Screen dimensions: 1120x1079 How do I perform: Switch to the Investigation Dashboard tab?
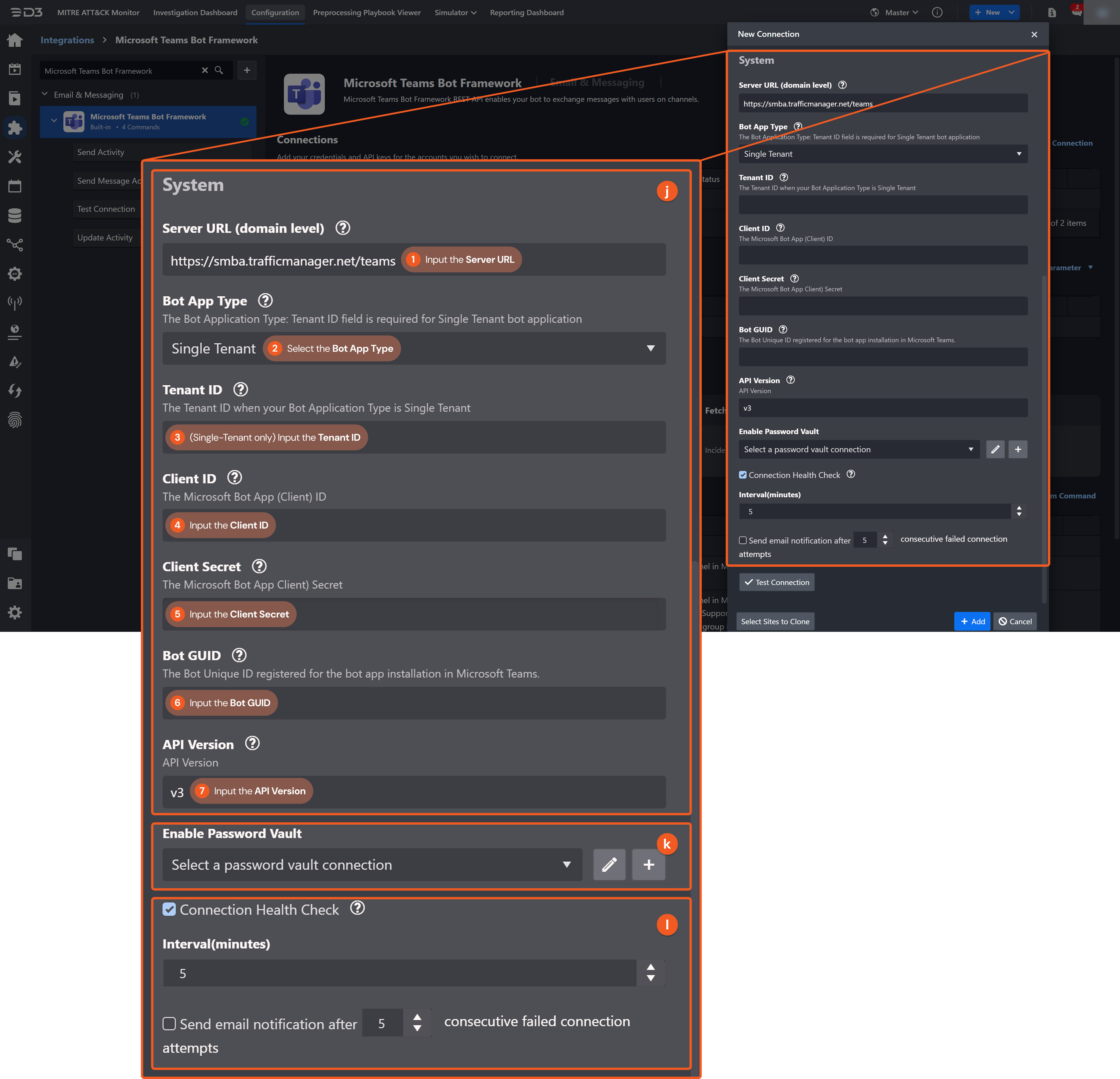[195, 13]
